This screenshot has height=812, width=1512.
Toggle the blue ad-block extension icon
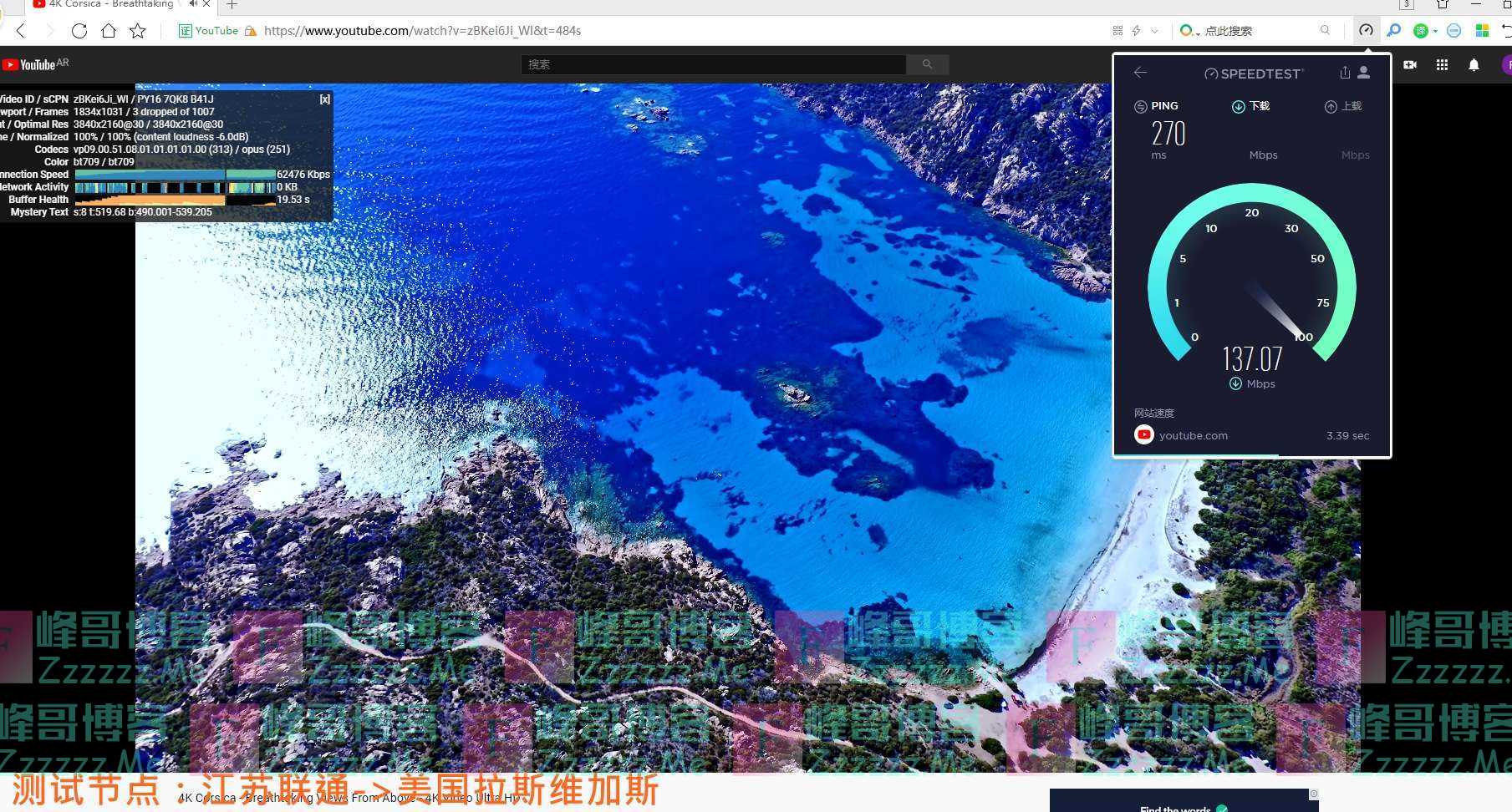pyautogui.click(x=1453, y=31)
